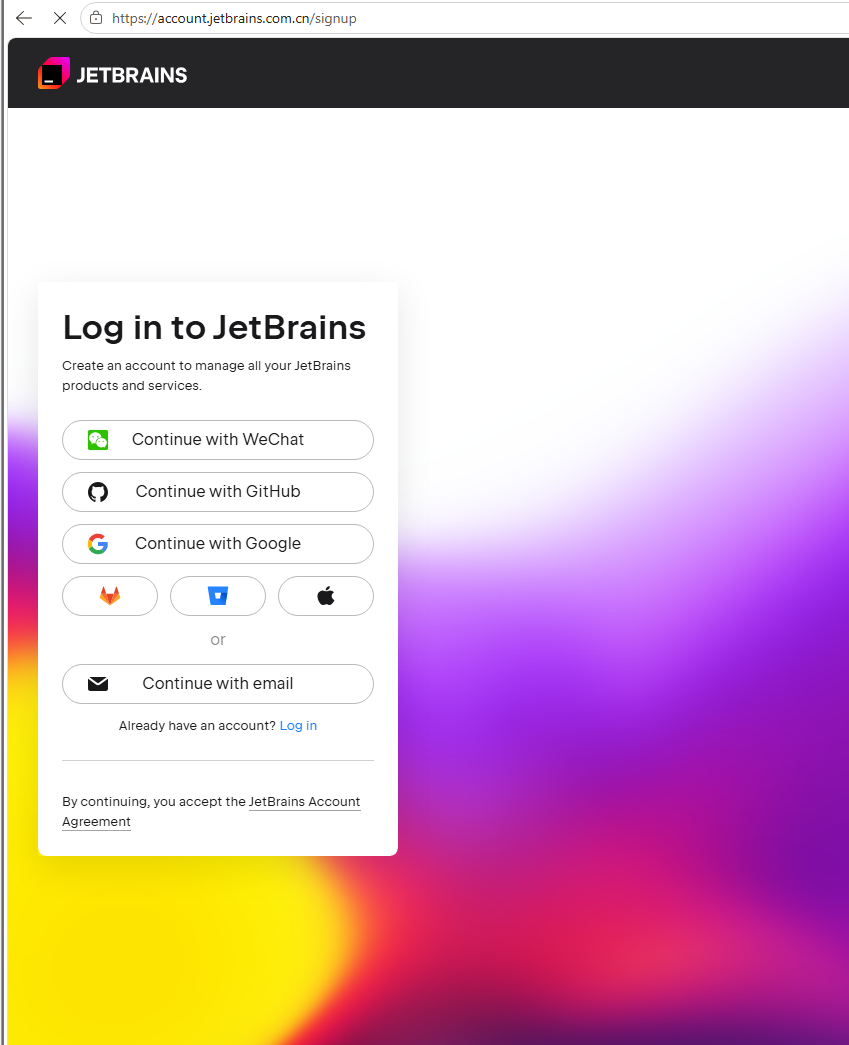Click the Log in link
849x1045 pixels.
tap(298, 726)
